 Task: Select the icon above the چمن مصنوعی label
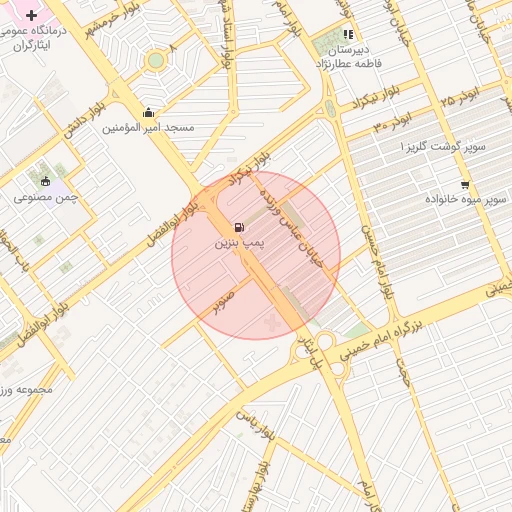pos(45,181)
